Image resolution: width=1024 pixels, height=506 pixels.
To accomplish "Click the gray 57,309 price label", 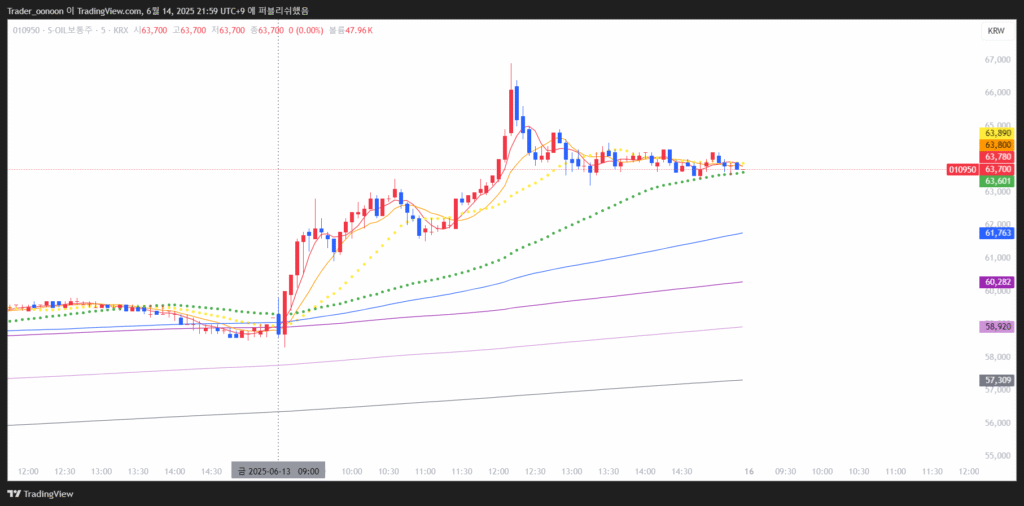I will (x=998, y=380).
